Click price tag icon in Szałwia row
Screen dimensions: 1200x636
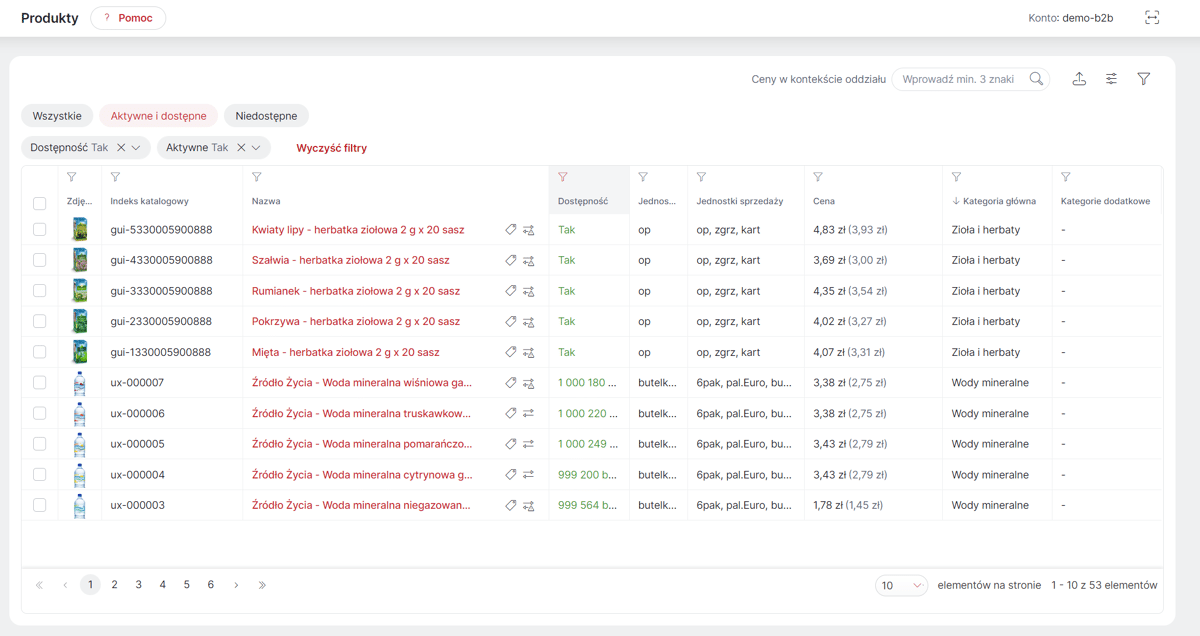pos(511,260)
